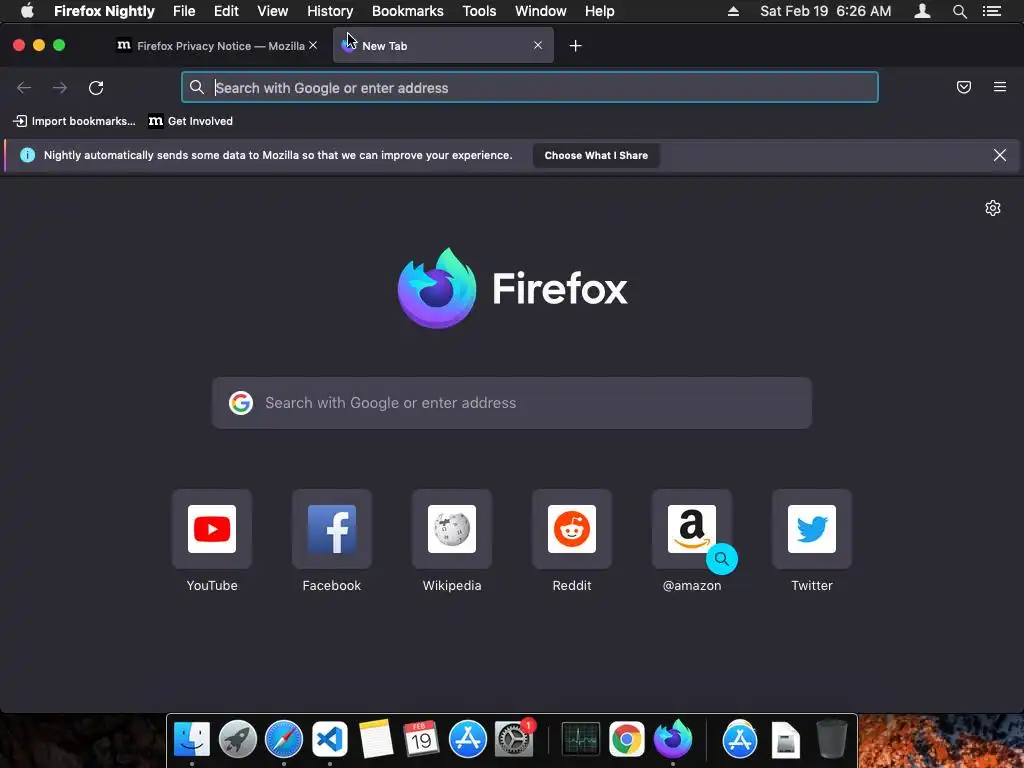Click the magnifier icon in address bar
Screen dimensions: 1024x768
197,87
